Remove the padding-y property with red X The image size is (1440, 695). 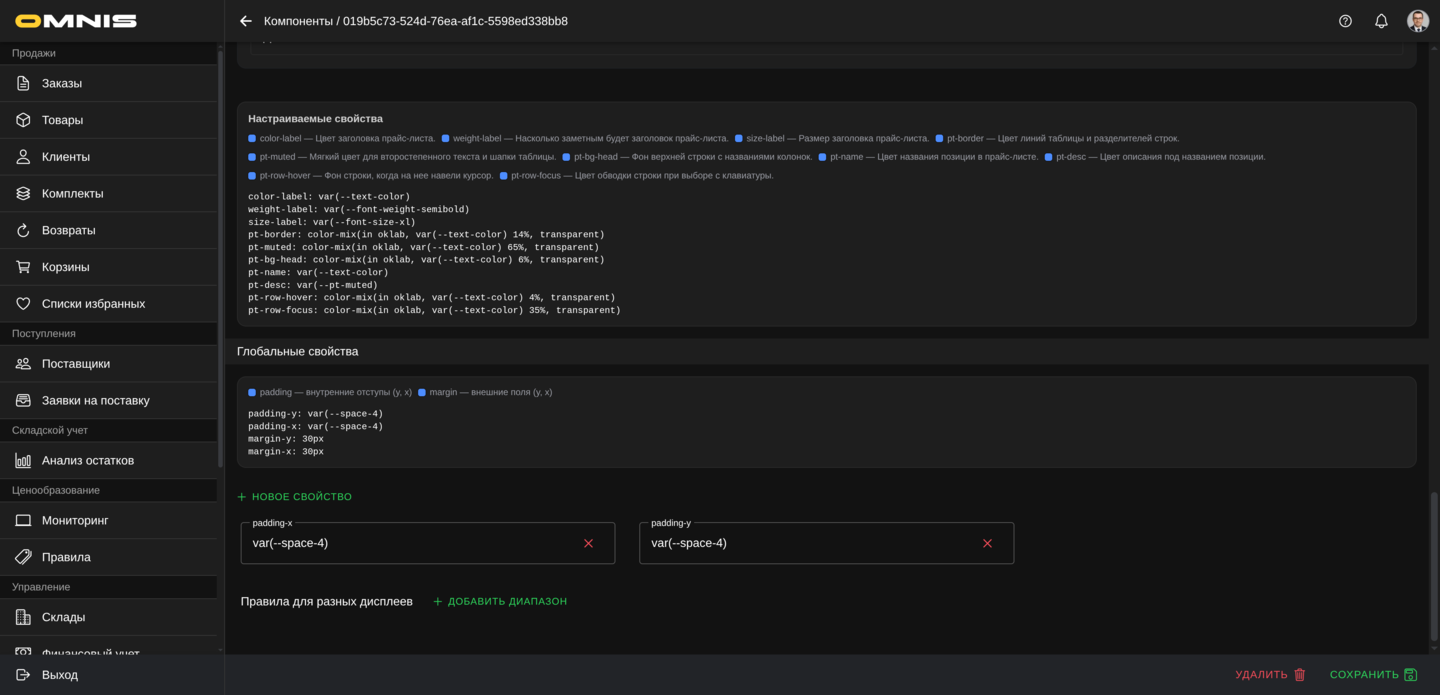[987, 543]
